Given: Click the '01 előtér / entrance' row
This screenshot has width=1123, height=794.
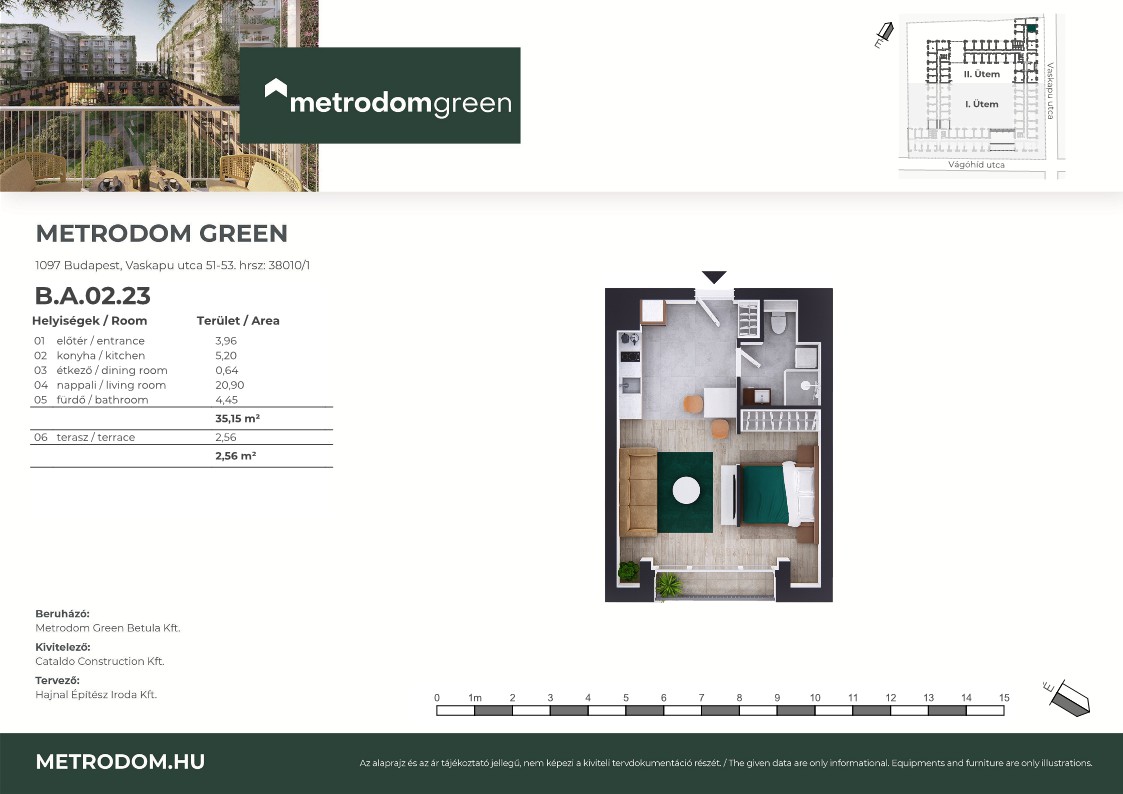Looking at the screenshot, I should [x=181, y=341].
